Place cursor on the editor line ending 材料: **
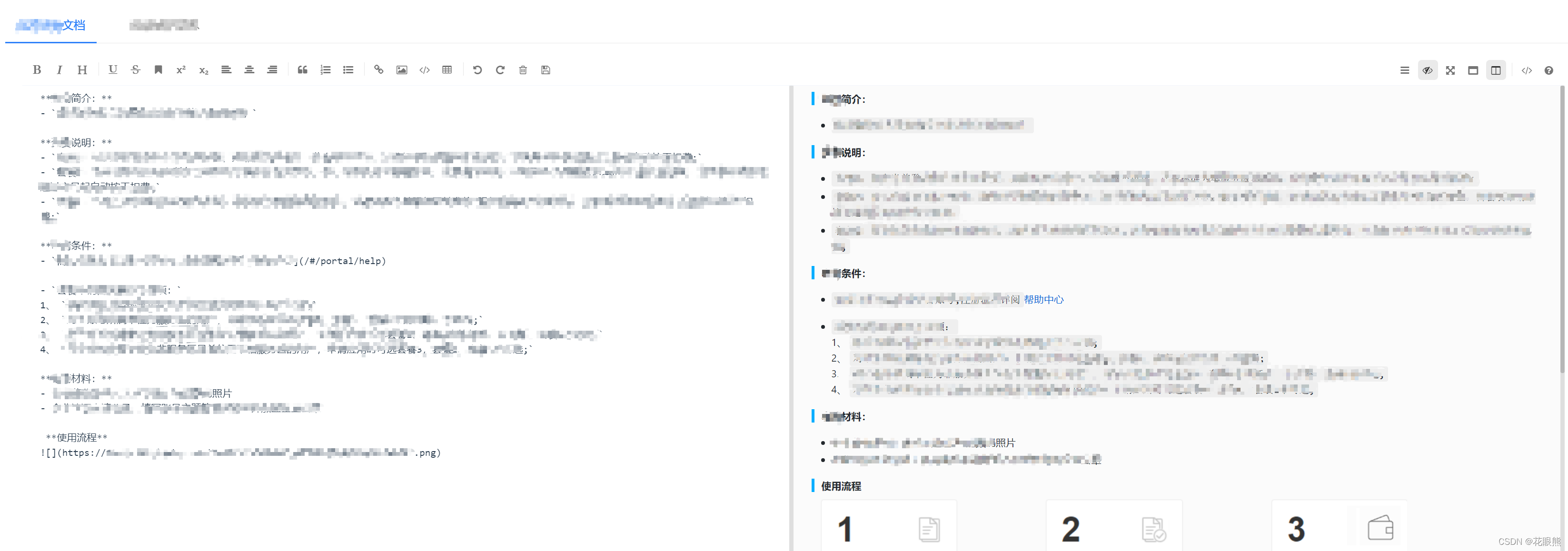1568x551 pixels. [x=76, y=378]
